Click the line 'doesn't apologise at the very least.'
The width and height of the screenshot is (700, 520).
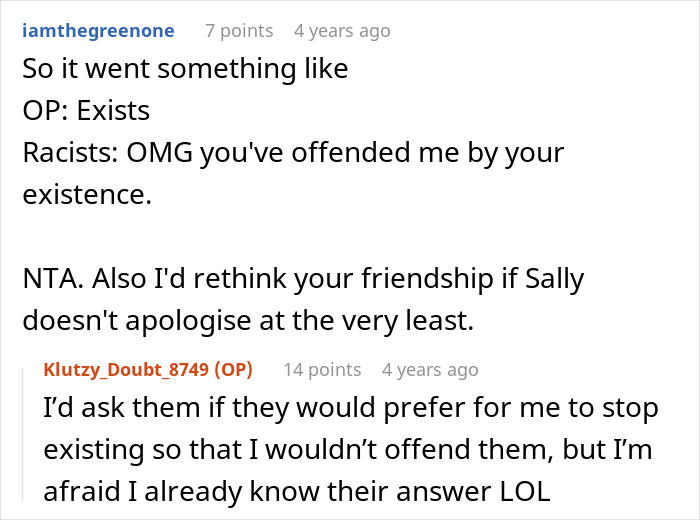coord(248,321)
